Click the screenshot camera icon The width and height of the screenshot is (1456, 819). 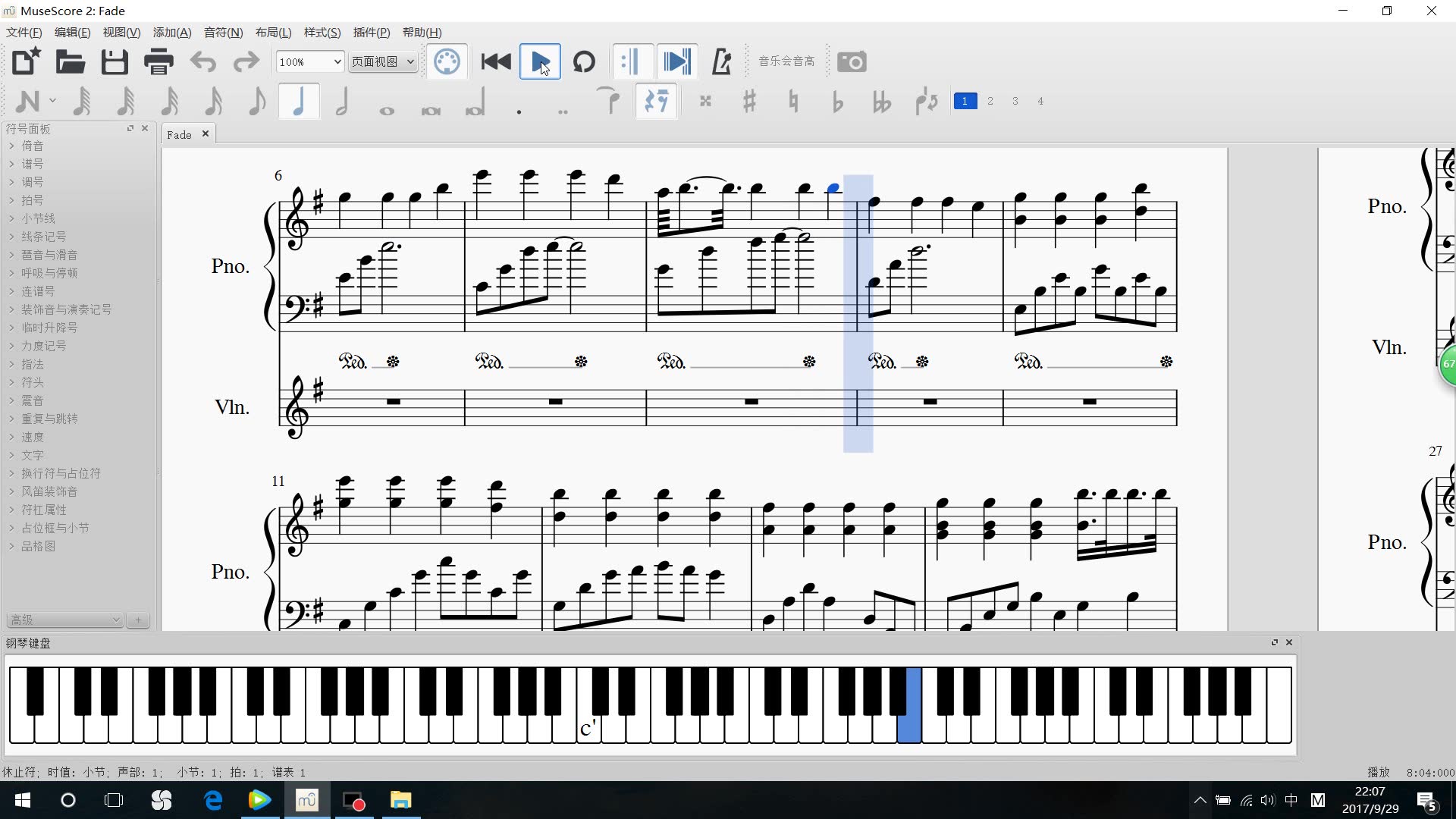852,62
